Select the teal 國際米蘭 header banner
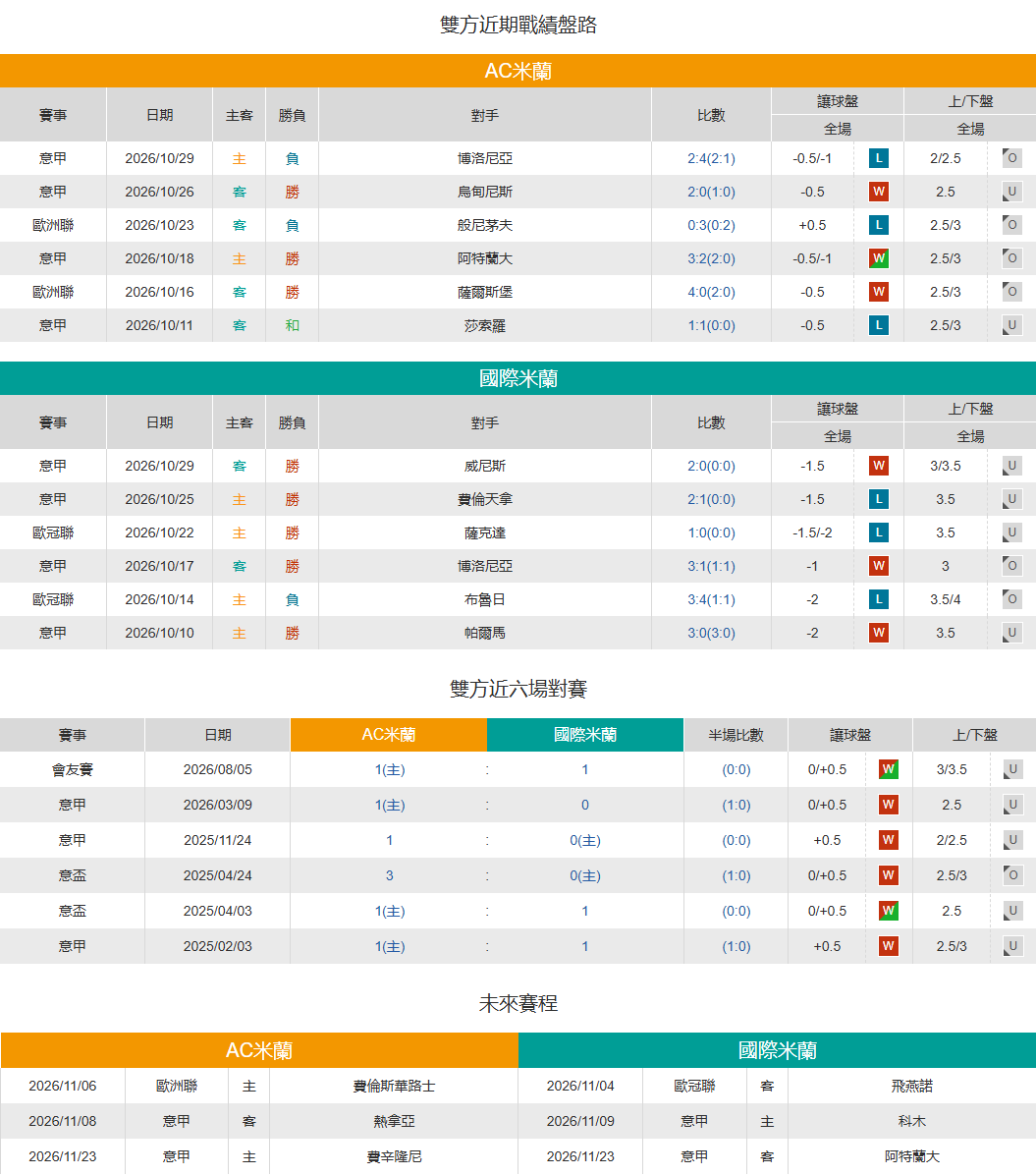Image resolution: width=1036 pixels, height=1176 pixels. (x=518, y=378)
